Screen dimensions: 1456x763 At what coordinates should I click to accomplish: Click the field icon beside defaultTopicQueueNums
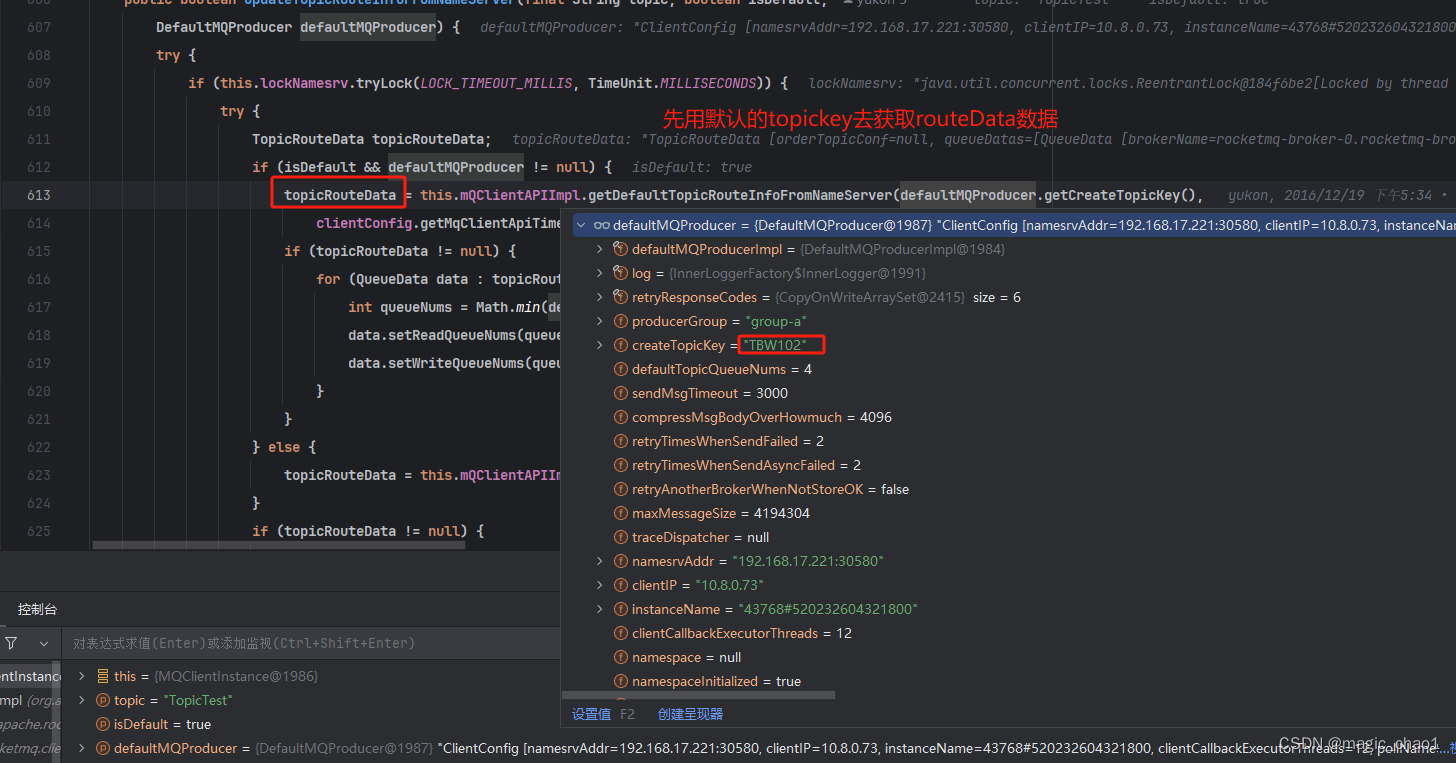point(620,369)
